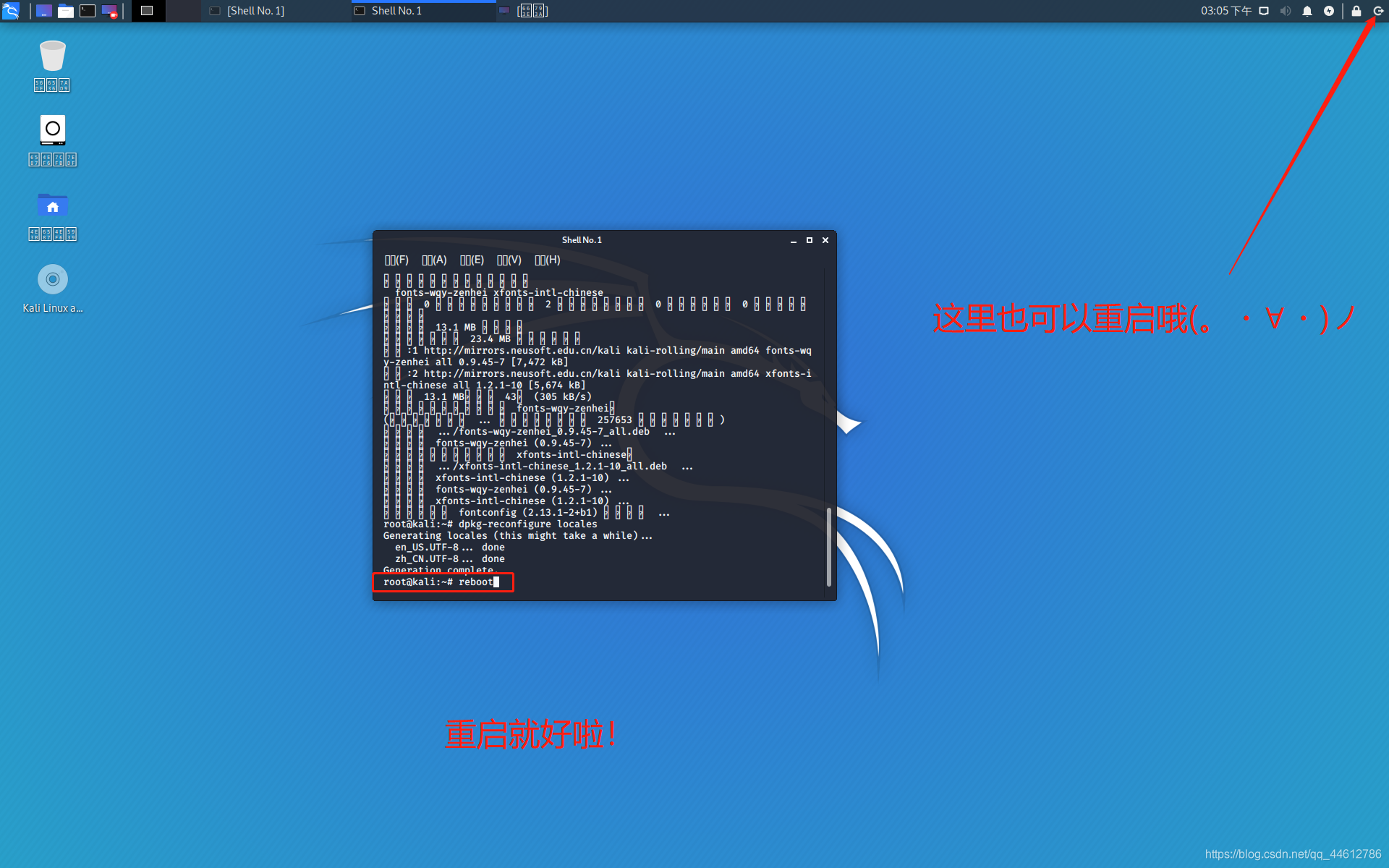
Task: Select the active workspace switcher box
Action: coord(148,11)
